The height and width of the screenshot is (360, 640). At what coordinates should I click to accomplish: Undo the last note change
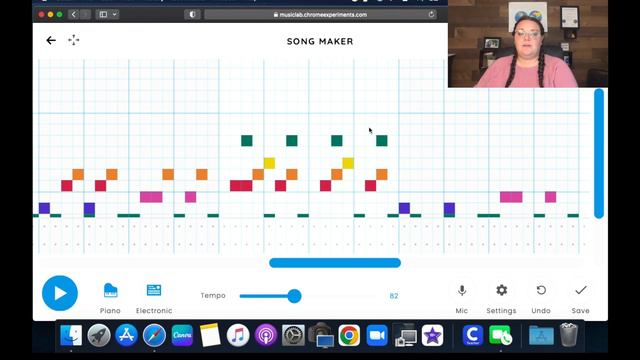(x=541, y=290)
